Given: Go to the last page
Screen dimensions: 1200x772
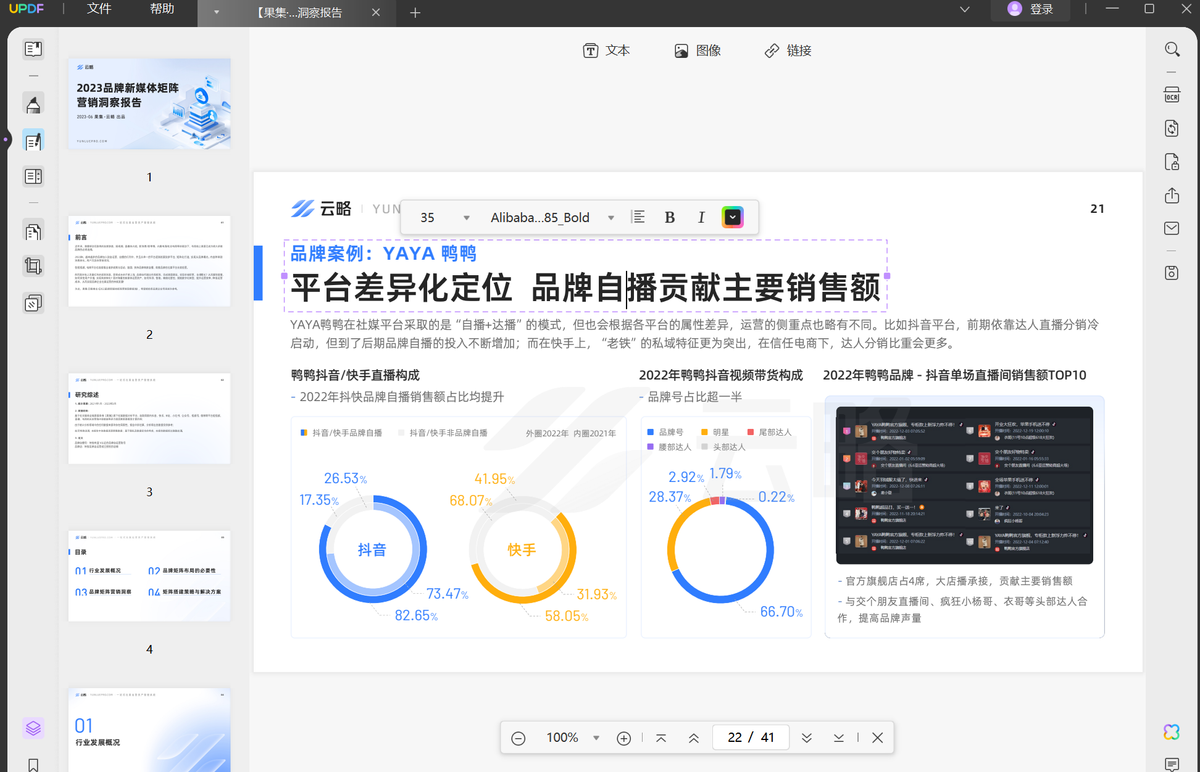Looking at the screenshot, I should pyautogui.click(x=839, y=738).
